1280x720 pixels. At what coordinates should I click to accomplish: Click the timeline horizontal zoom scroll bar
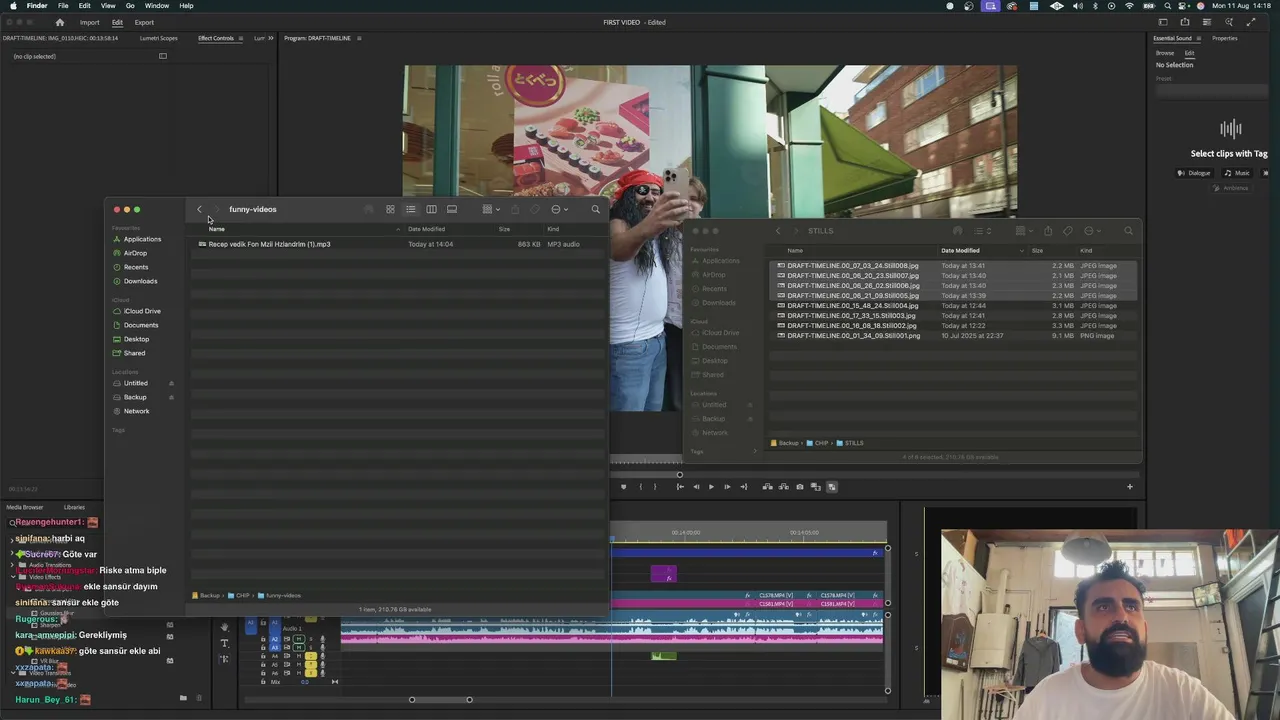click(x=440, y=699)
